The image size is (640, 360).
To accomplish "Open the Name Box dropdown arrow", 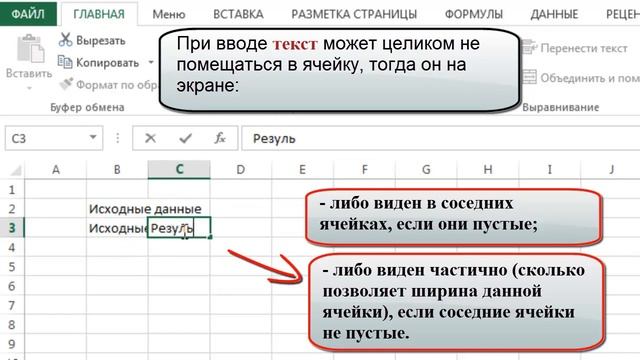I will coord(93,138).
